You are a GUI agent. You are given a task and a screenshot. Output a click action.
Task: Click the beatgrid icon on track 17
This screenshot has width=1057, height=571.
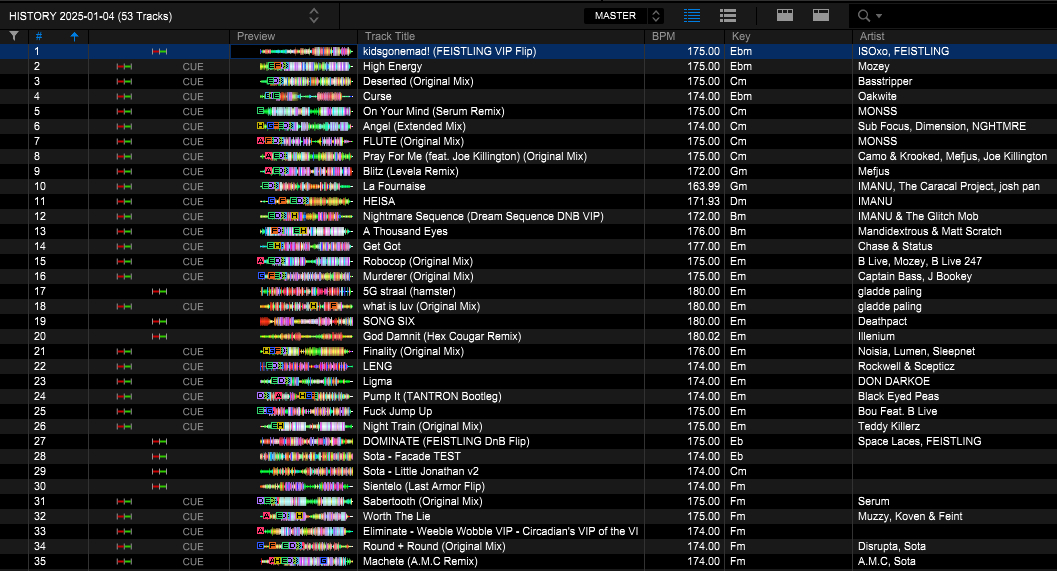(x=159, y=291)
